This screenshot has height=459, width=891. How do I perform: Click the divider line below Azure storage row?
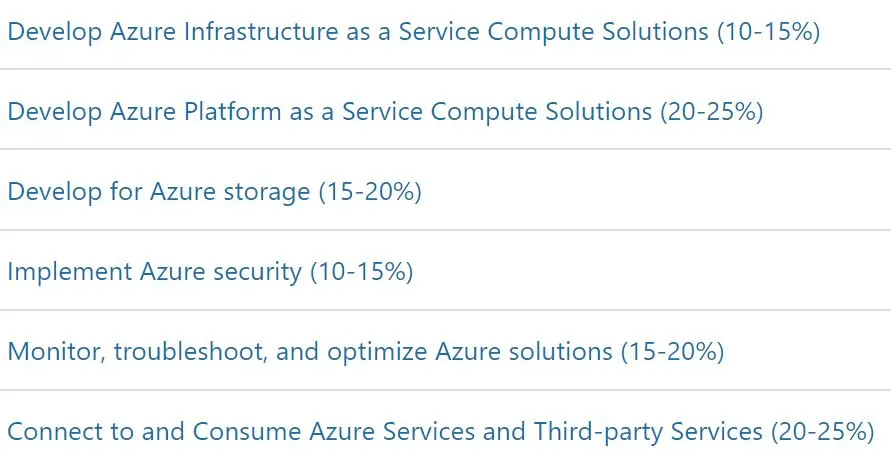(x=446, y=230)
